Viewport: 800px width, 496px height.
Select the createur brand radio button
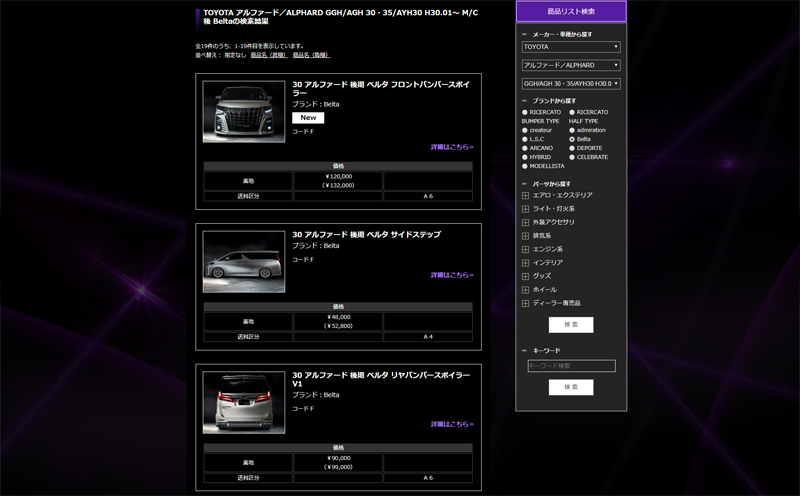click(524, 130)
